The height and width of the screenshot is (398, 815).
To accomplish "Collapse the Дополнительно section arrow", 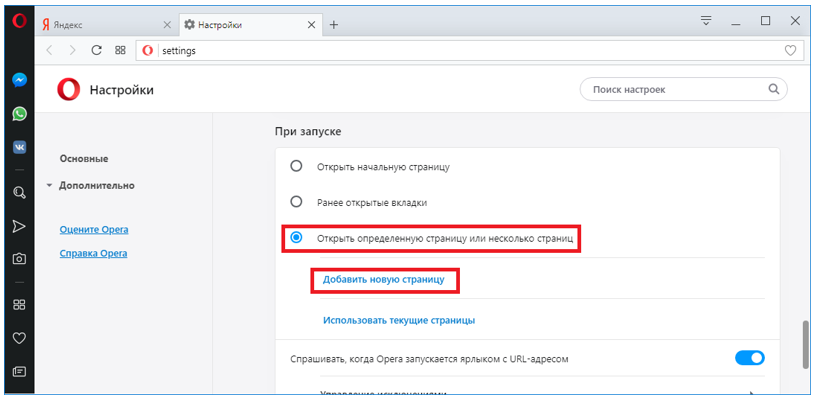I will [x=49, y=185].
